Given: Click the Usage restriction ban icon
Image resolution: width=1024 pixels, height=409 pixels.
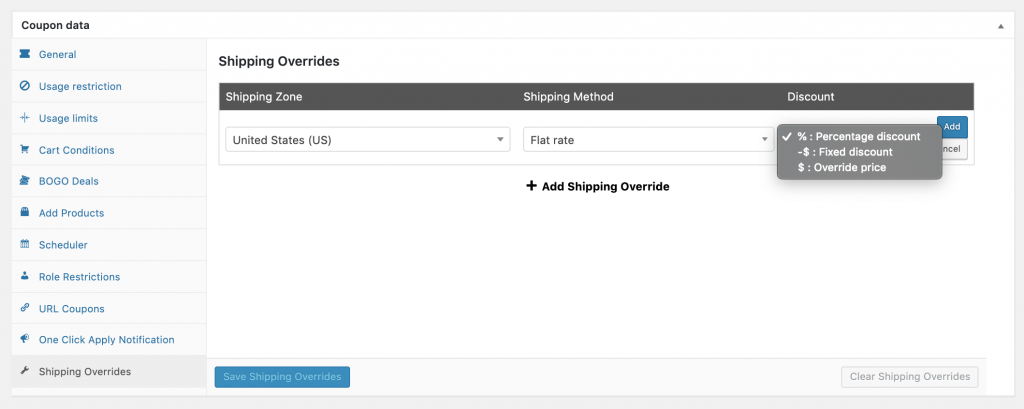Looking at the screenshot, I should click(x=24, y=87).
